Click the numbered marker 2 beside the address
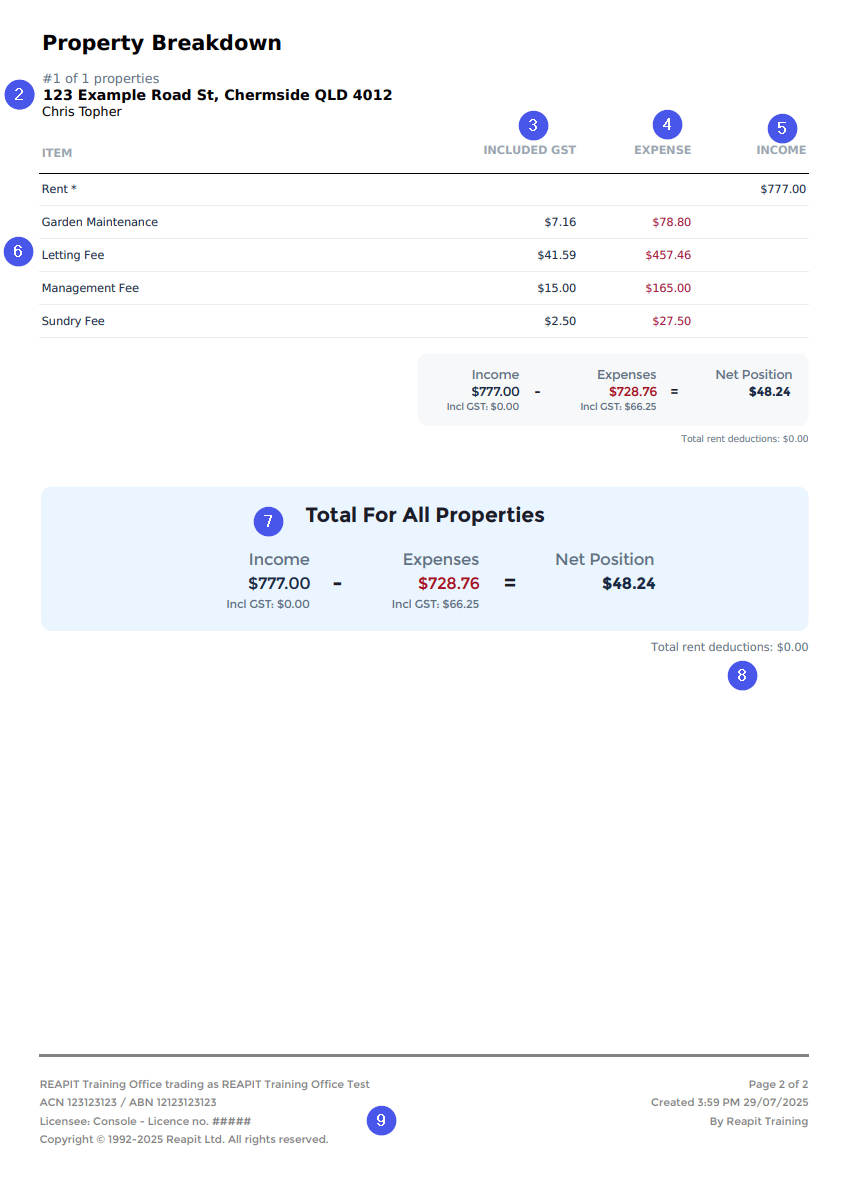 click(19, 95)
